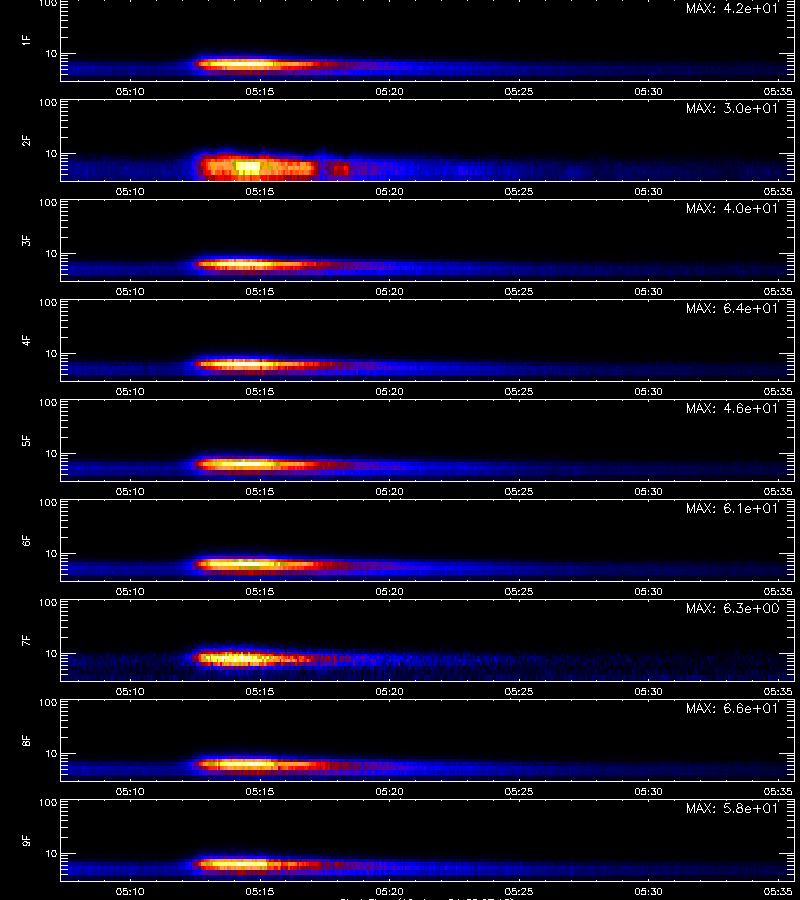Click the 9F panel axis label
The width and height of the screenshot is (800, 900).
point(26,841)
